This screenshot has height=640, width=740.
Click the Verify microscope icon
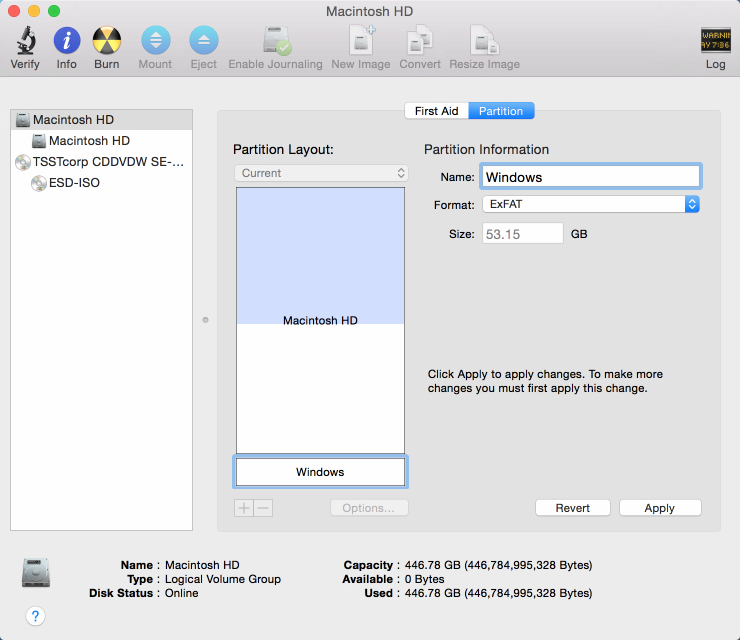click(x=25, y=40)
